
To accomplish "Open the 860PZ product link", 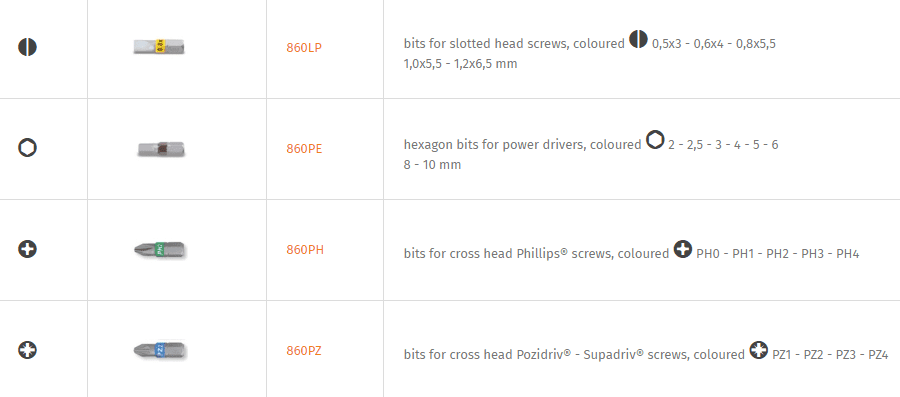I will click(304, 351).
